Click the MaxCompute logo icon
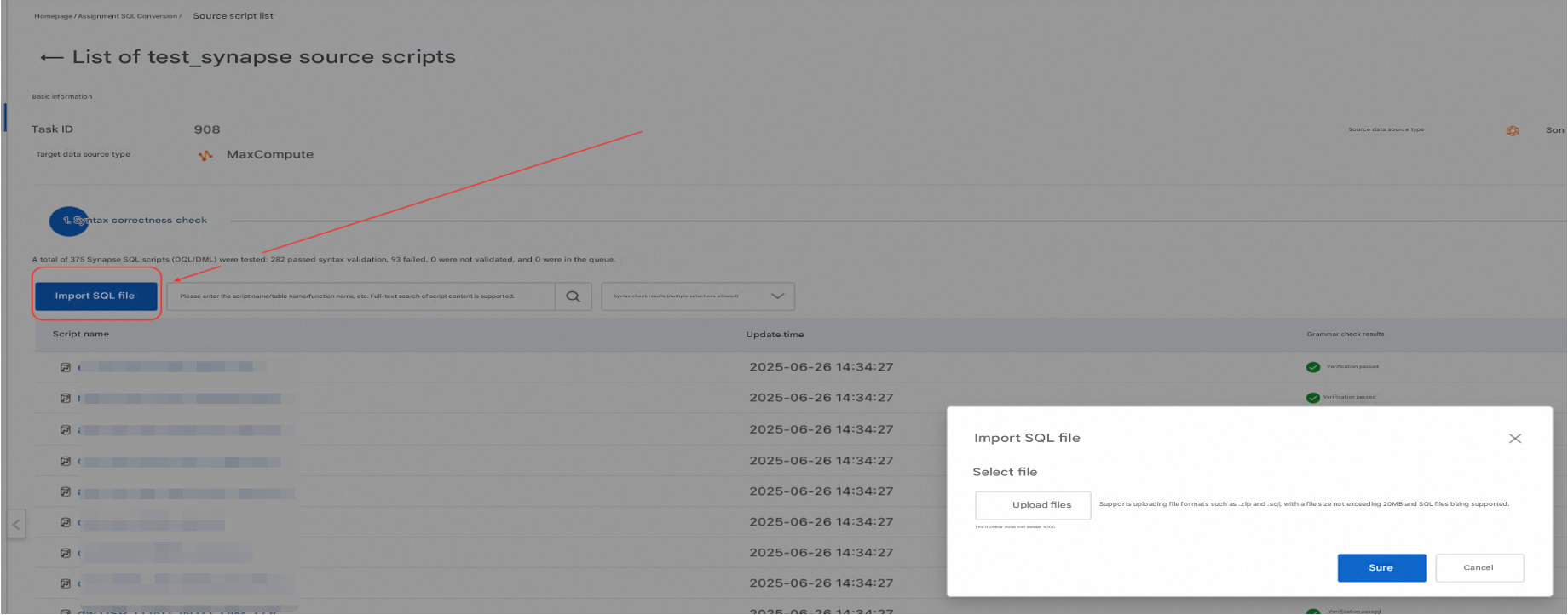 pyautogui.click(x=205, y=155)
